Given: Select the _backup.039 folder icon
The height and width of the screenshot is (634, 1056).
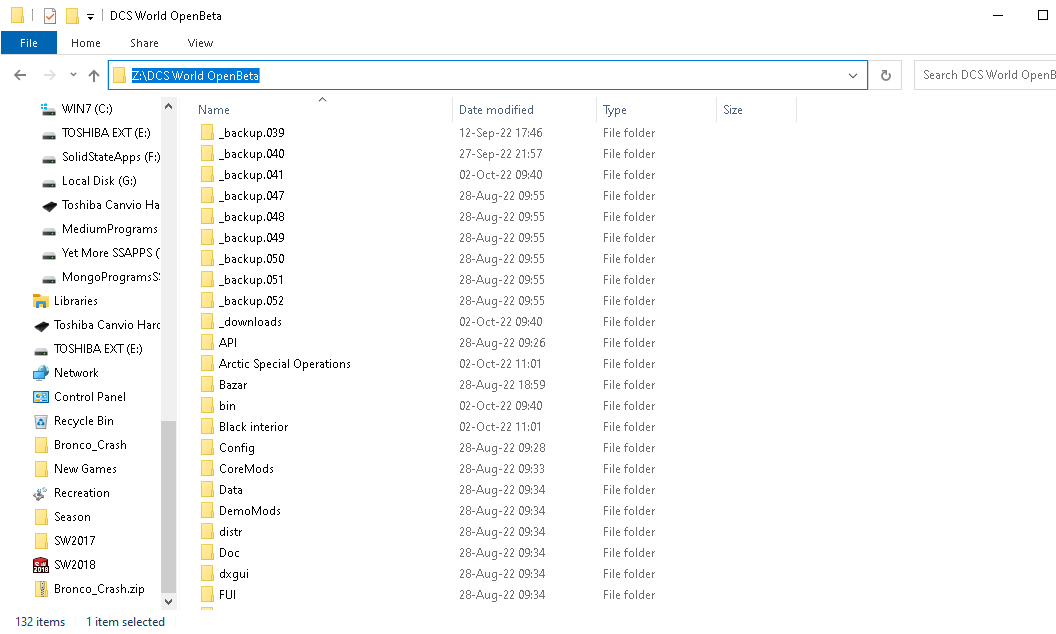Looking at the screenshot, I should click(207, 133).
